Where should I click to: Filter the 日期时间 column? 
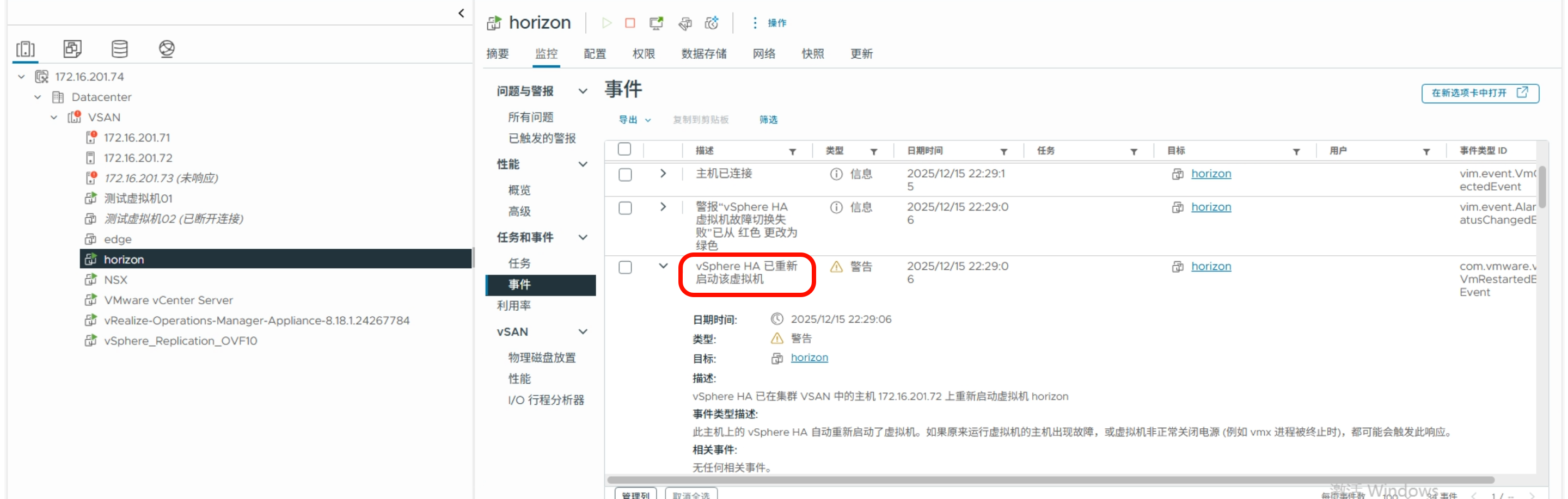point(1004,151)
